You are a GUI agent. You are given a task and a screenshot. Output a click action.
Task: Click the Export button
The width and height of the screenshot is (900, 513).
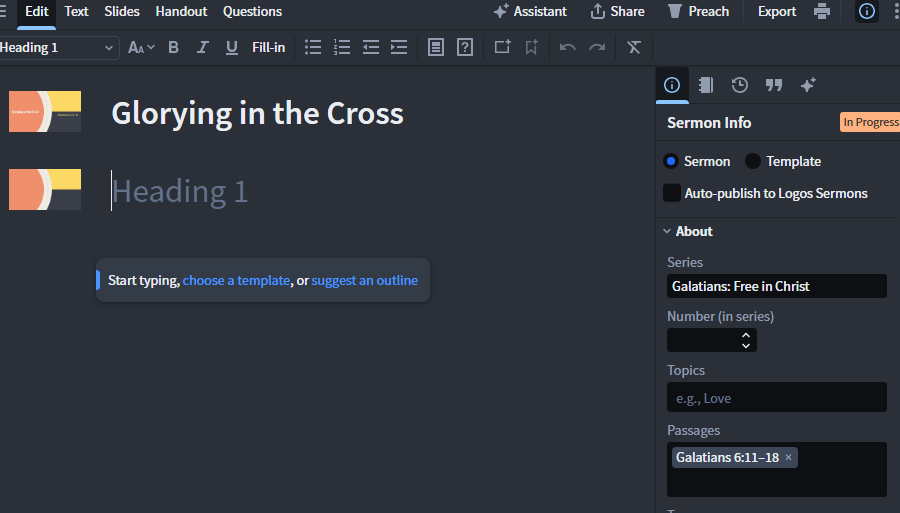[777, 11]
